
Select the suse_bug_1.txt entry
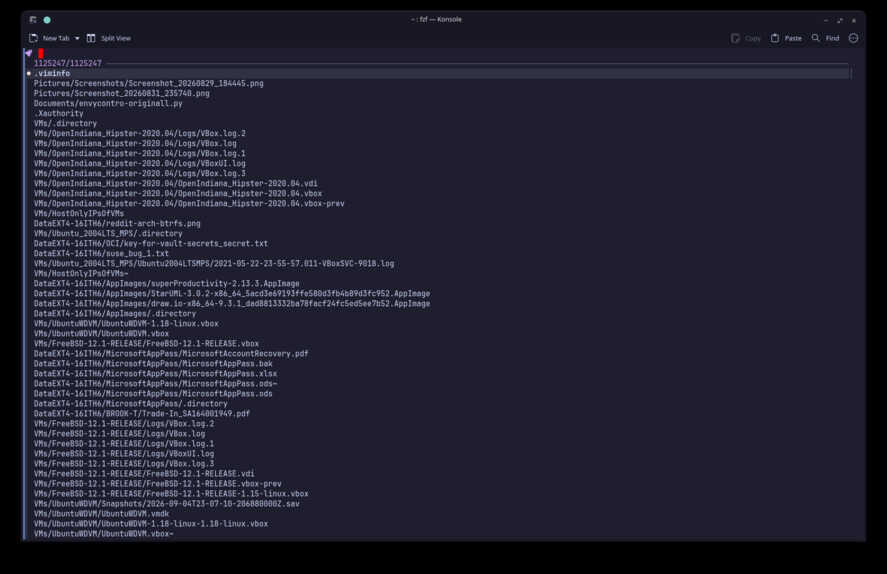pyautogui.click(x=101, y=253)
